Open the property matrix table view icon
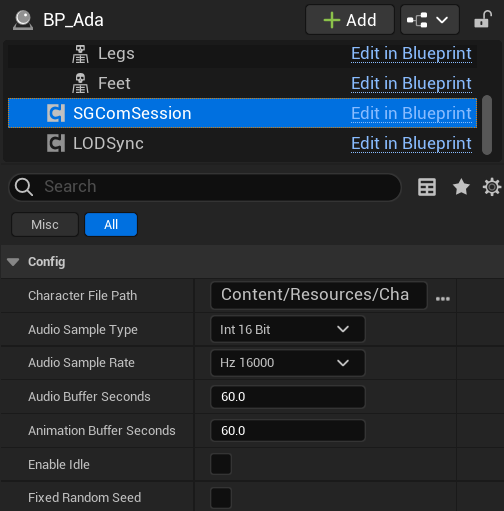Screen dimensions: 504x511 point(427,187)
